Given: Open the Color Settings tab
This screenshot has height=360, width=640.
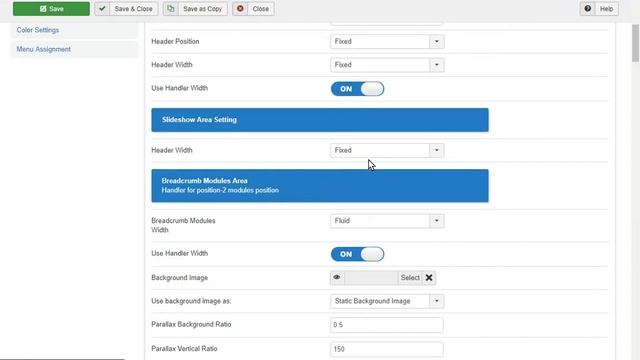Looking at the screenshot, I should (74, 30).
